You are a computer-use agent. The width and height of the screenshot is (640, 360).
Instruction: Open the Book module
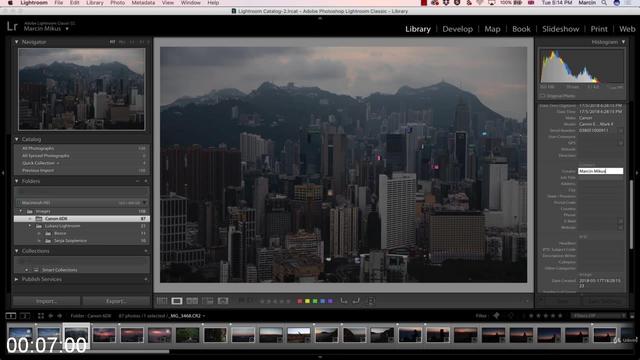pos(521,29)
